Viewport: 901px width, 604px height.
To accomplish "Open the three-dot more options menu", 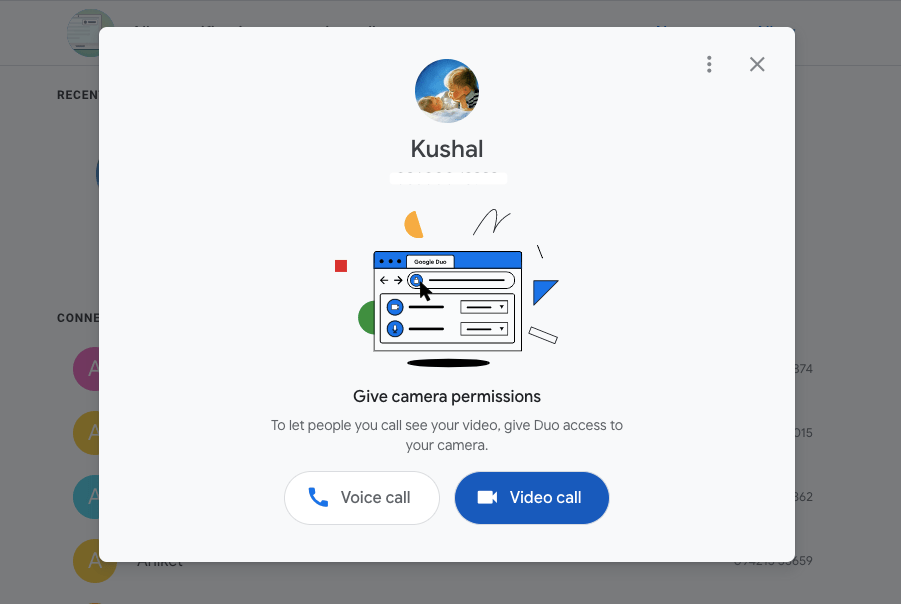I will 709,64.
